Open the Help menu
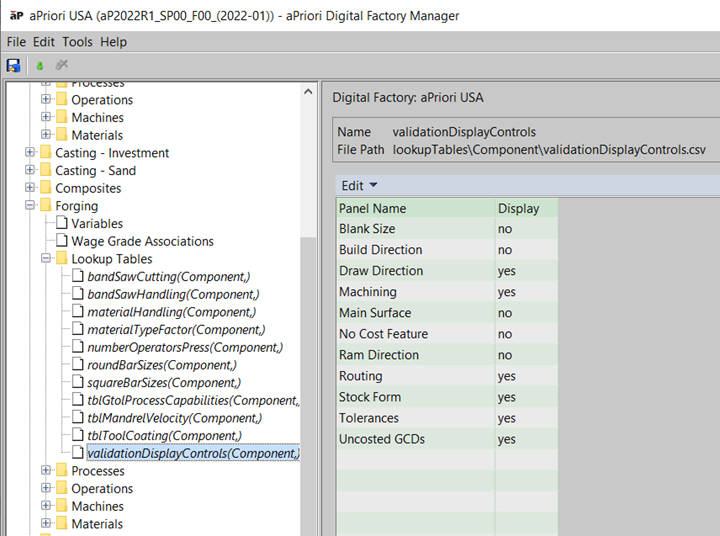 click(113, 42)
